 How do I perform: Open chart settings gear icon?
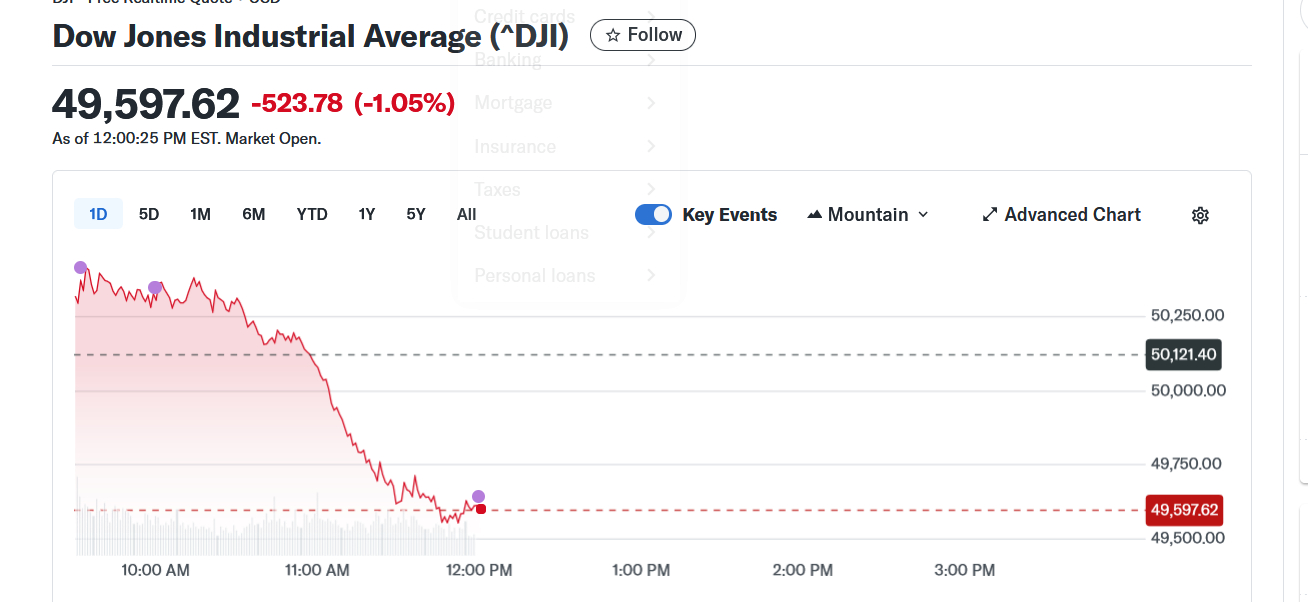tap(1201, 215)
